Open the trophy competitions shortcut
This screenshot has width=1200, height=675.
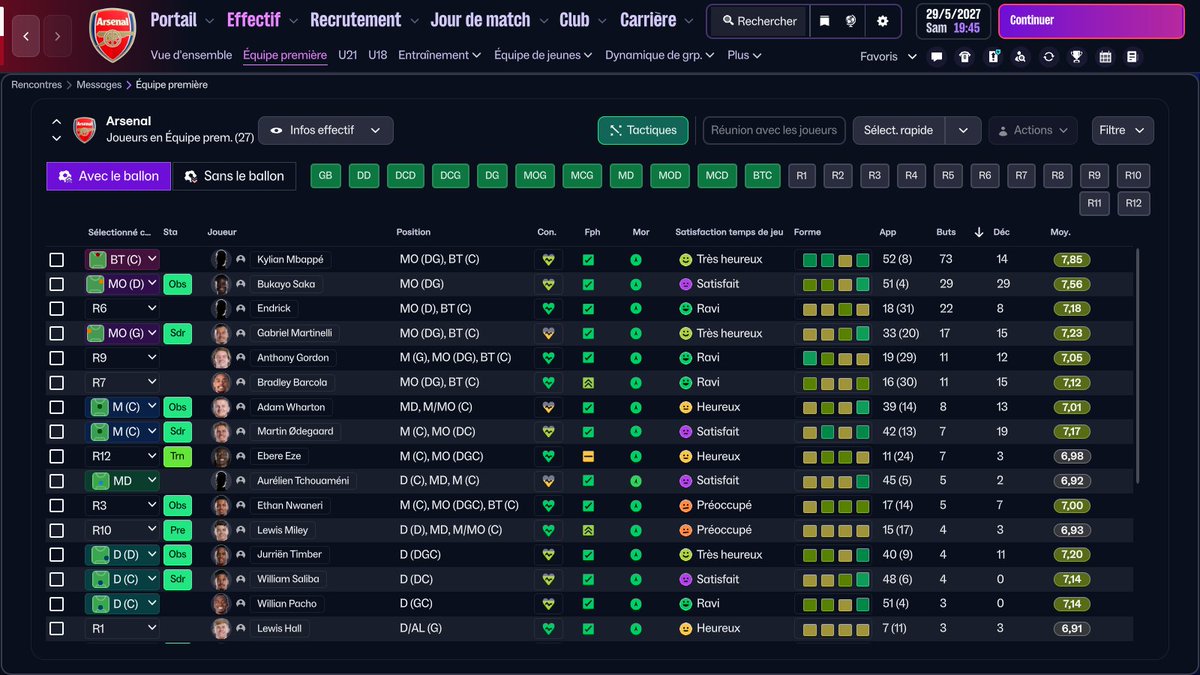pyautogui.click(x=1076, y=57)
